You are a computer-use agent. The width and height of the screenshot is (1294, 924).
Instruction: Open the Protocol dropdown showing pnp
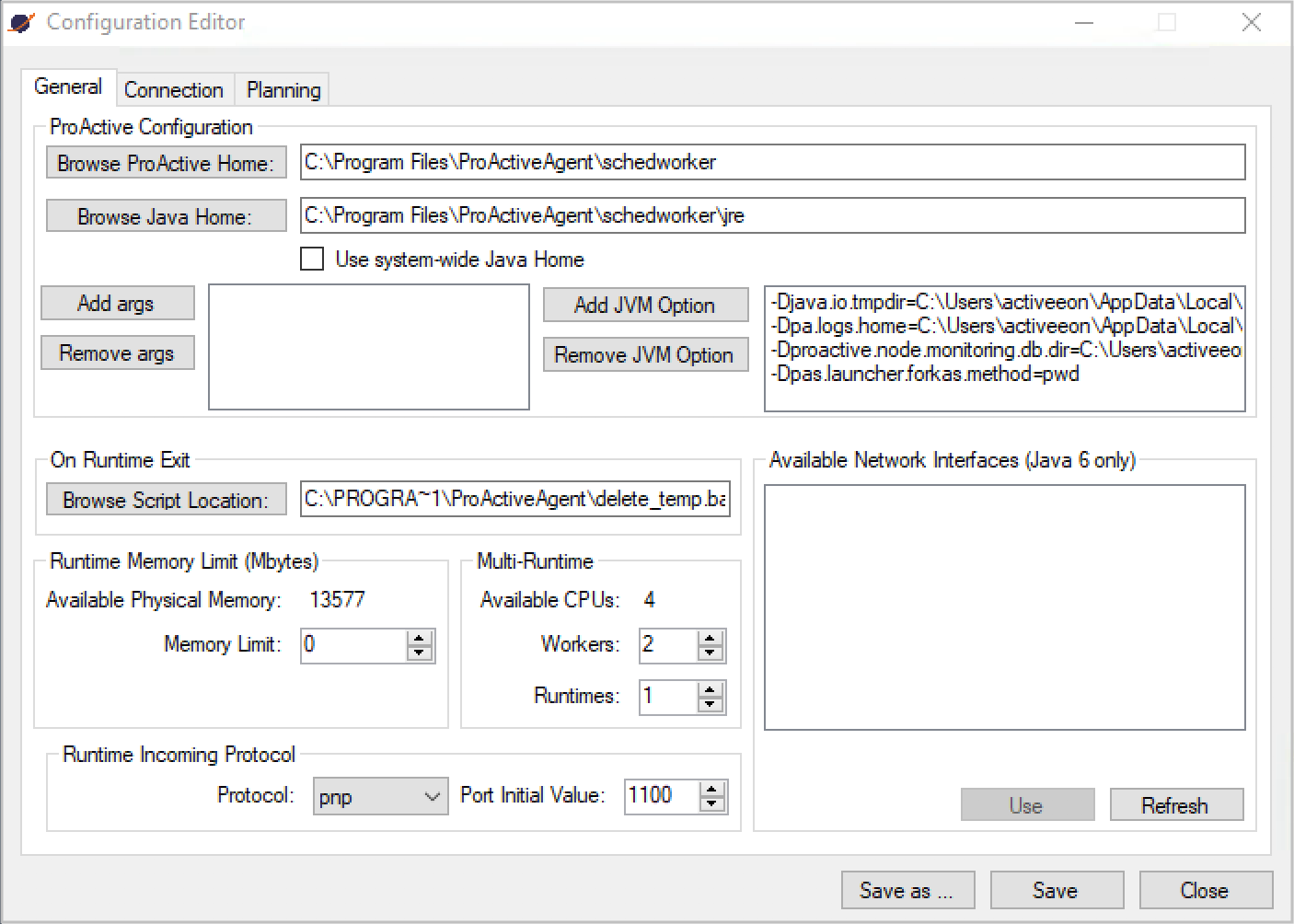381,797
